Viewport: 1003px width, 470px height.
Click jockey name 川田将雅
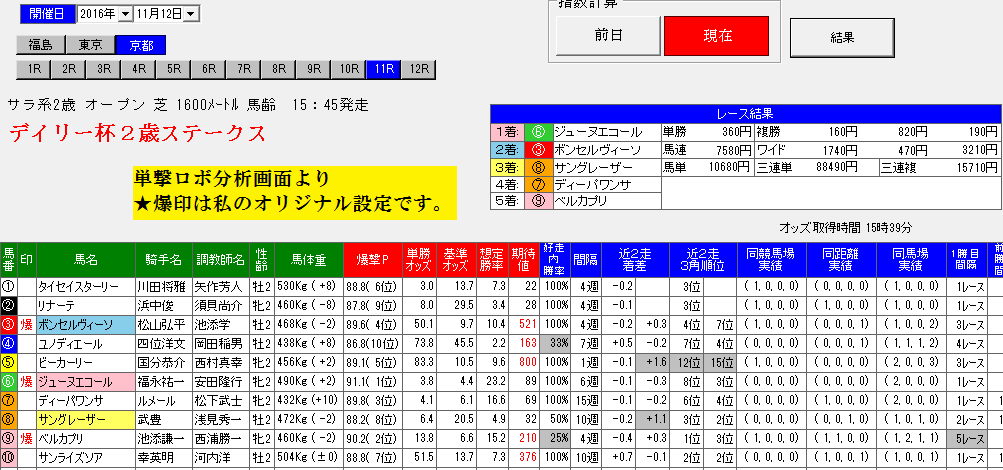tap(163, 285)
